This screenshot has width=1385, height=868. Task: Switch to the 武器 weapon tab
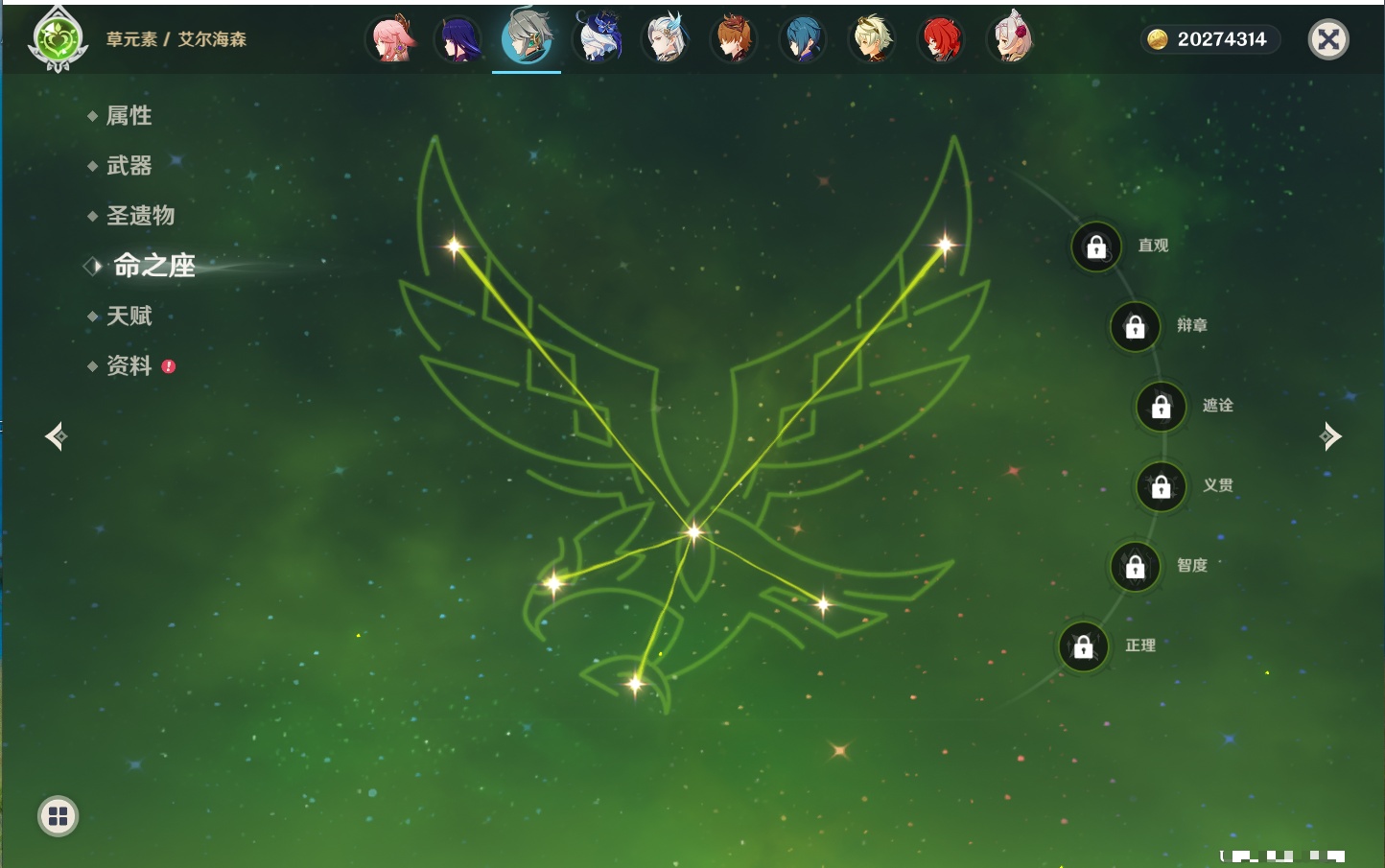129,166
